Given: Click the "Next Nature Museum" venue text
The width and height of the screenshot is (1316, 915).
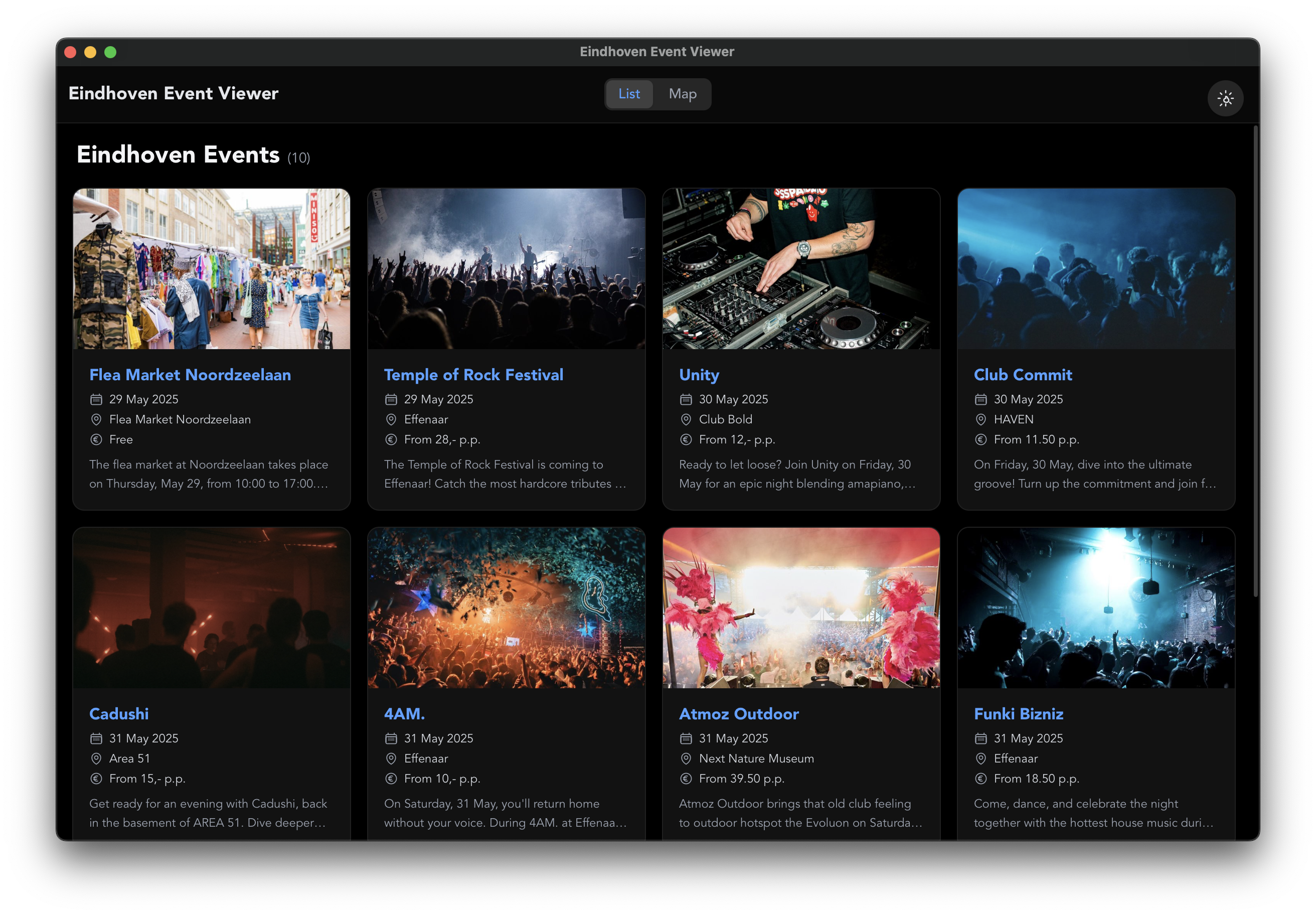Looking at the screenshot, I should (756, 758).
